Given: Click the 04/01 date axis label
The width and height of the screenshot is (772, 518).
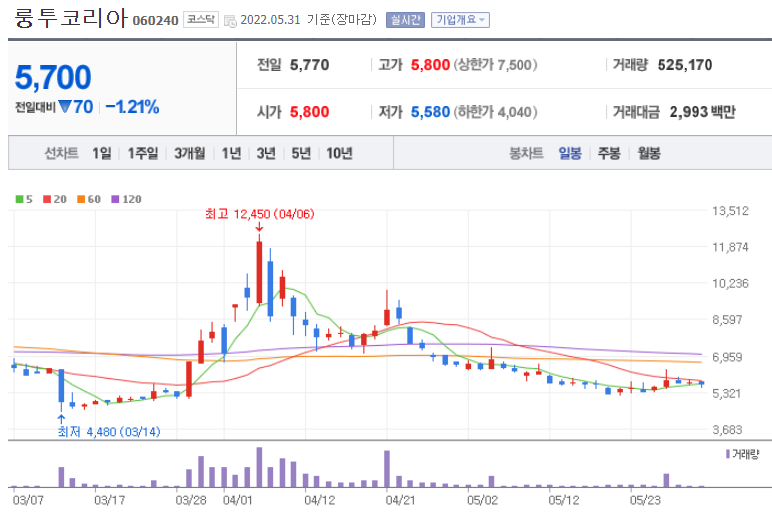Looking at the screenshot, I should [237, 500].
